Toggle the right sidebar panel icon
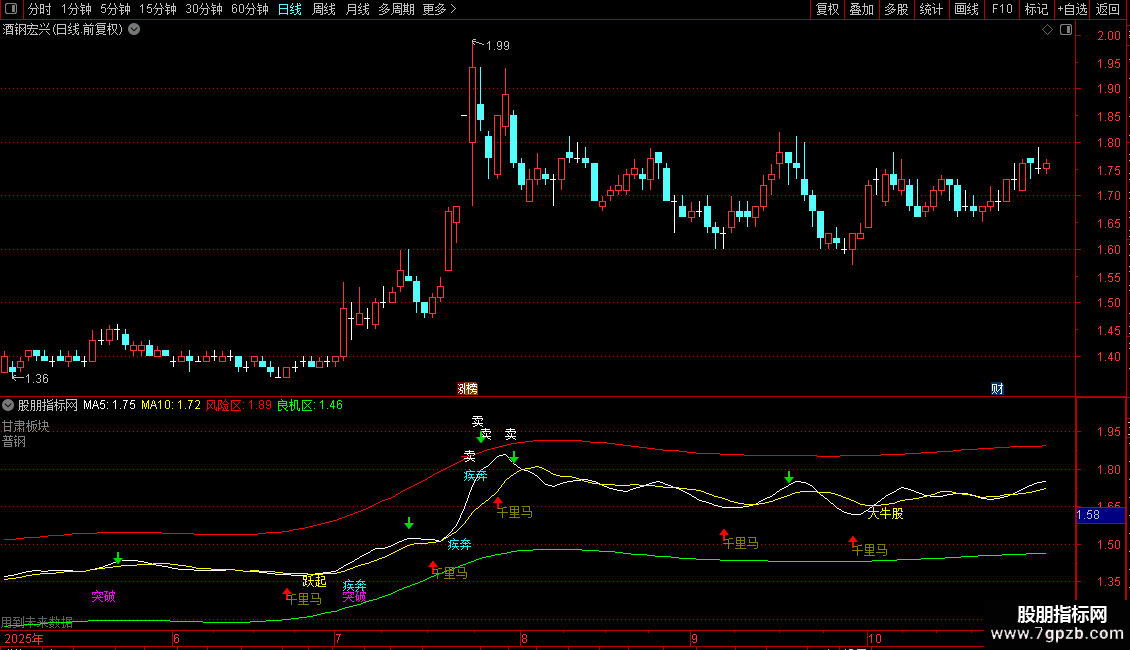Viewport: 1130px width, 650px height. click(1066, 30)
